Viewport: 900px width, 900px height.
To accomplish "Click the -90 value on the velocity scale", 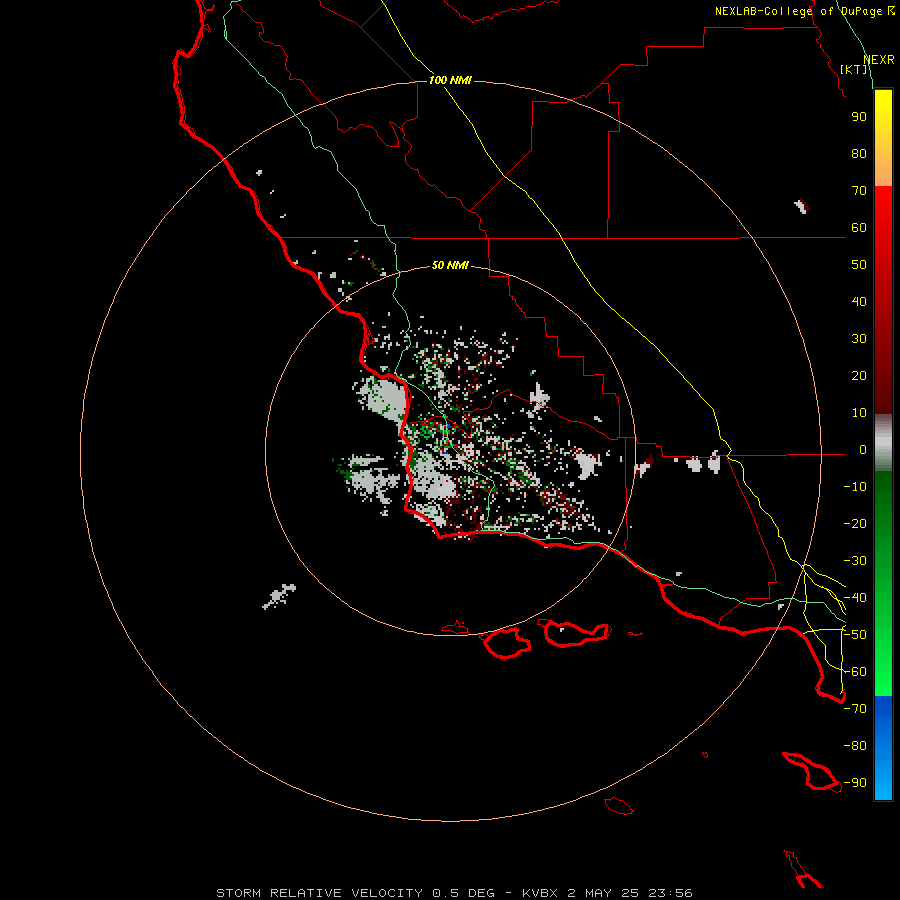I will pos(855,783).
